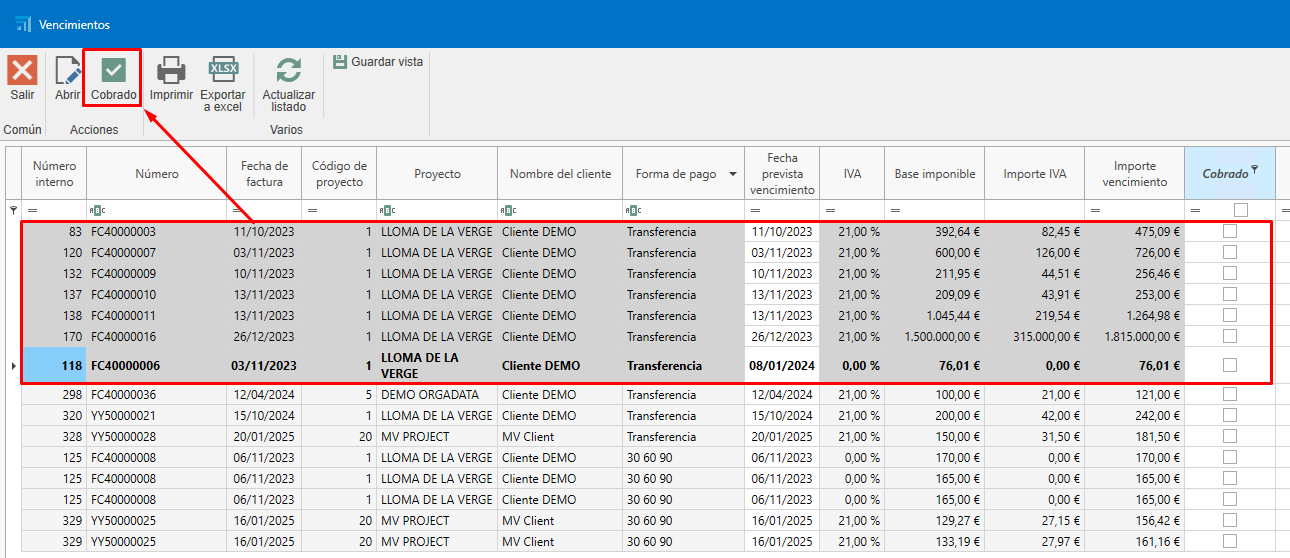Click the equals operator under Importe vencimiento
Image resolution: width=1290 pixels, height=558 pixels.
[1096, 210]
